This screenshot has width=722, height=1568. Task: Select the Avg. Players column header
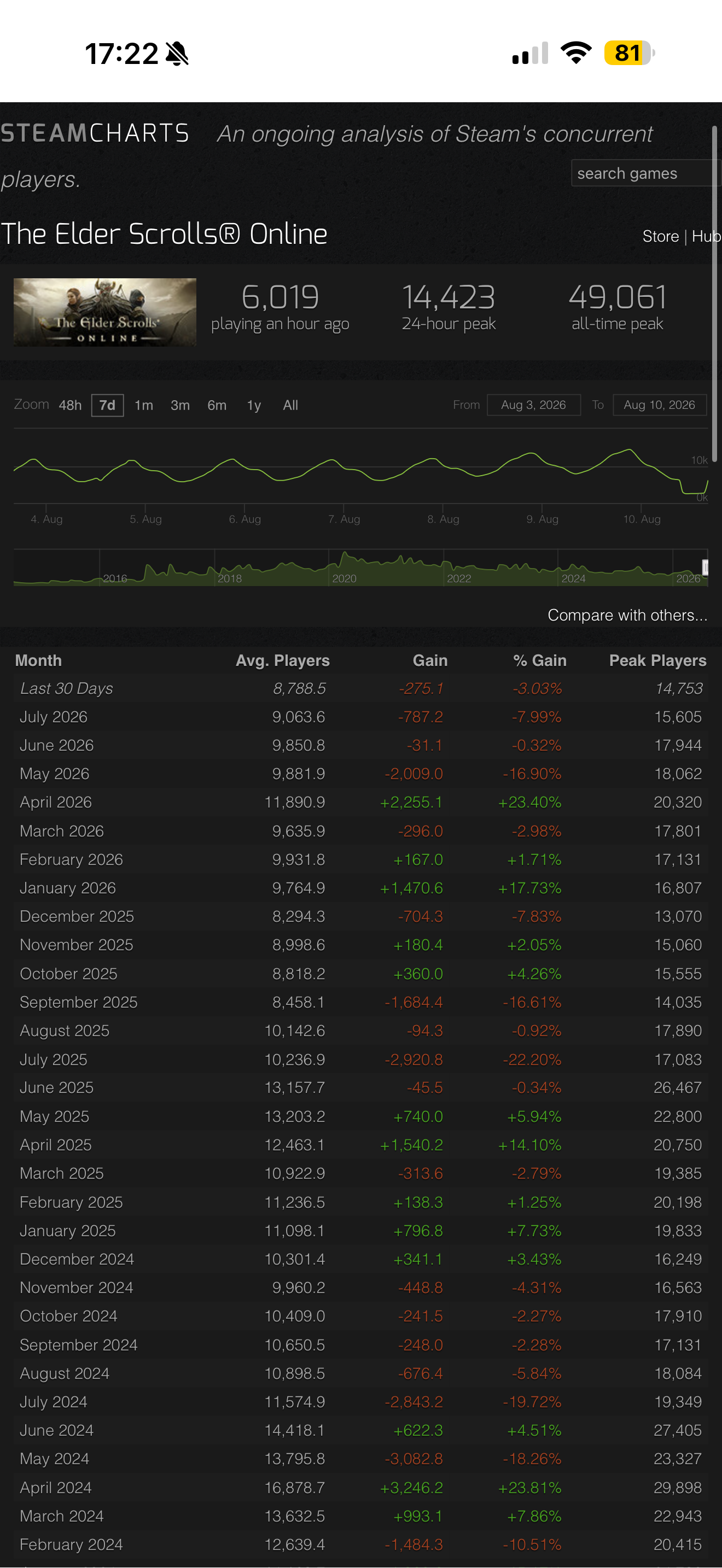tap(282, 660)
